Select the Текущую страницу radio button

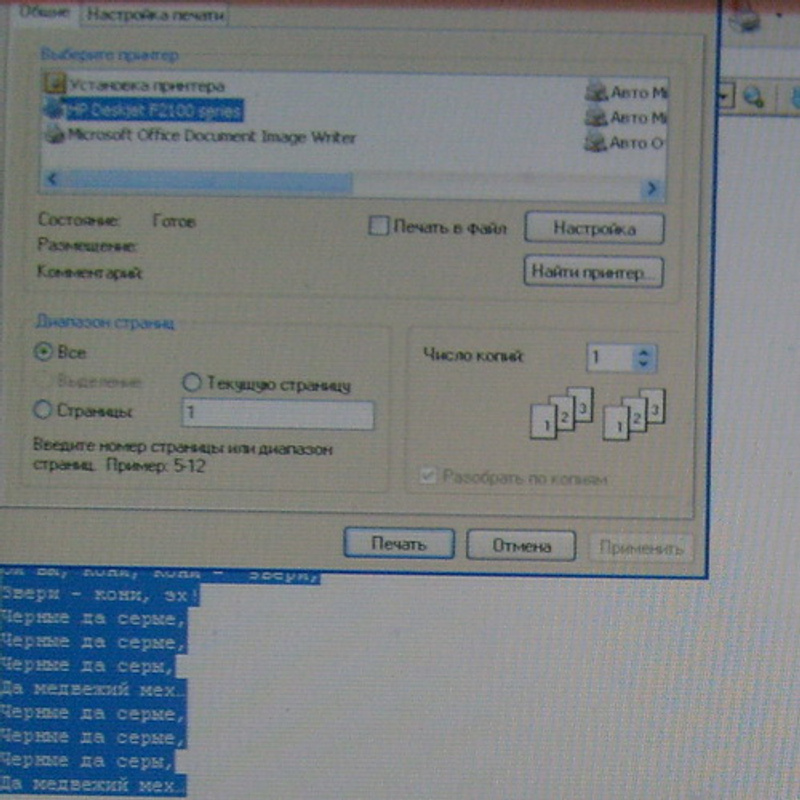tap(192, 382)
